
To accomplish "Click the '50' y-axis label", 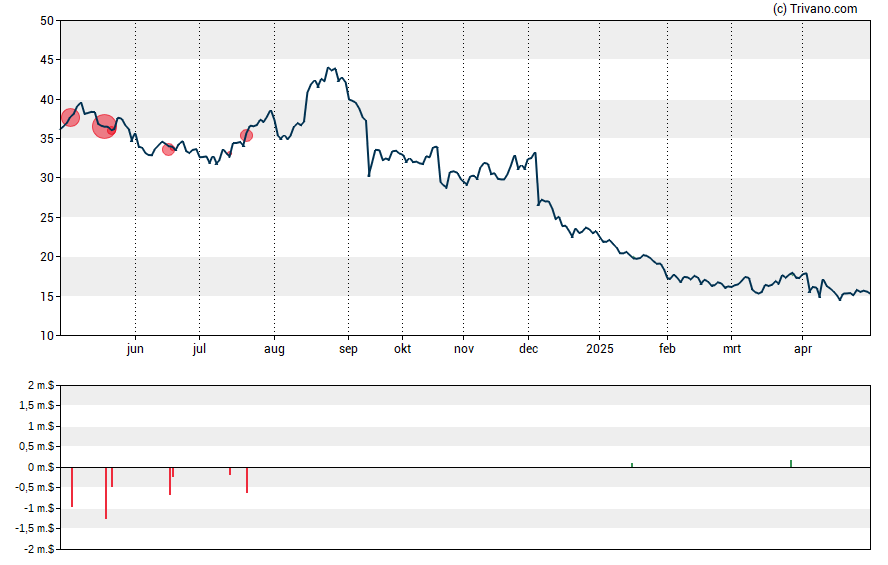I will click(x=47, y=21).
